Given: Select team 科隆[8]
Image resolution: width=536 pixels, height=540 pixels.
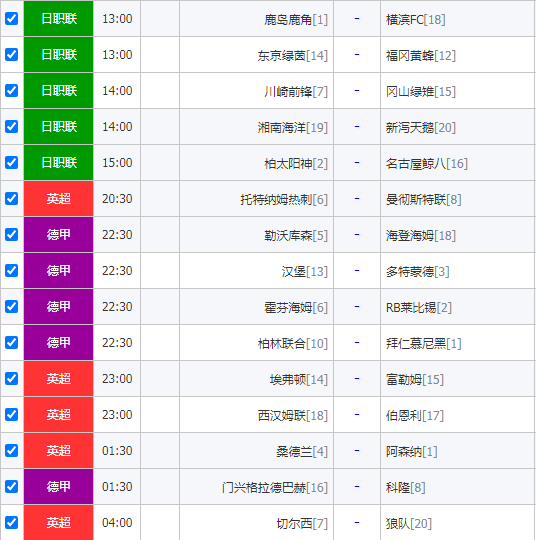Looking at the screenshot, I should (405, 488).
